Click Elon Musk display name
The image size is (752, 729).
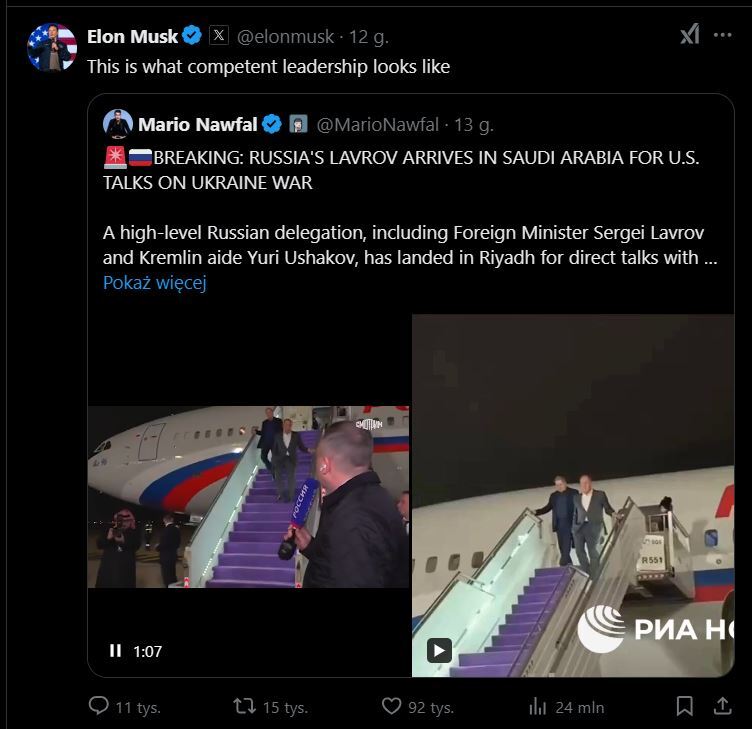[x=132, y=37]
